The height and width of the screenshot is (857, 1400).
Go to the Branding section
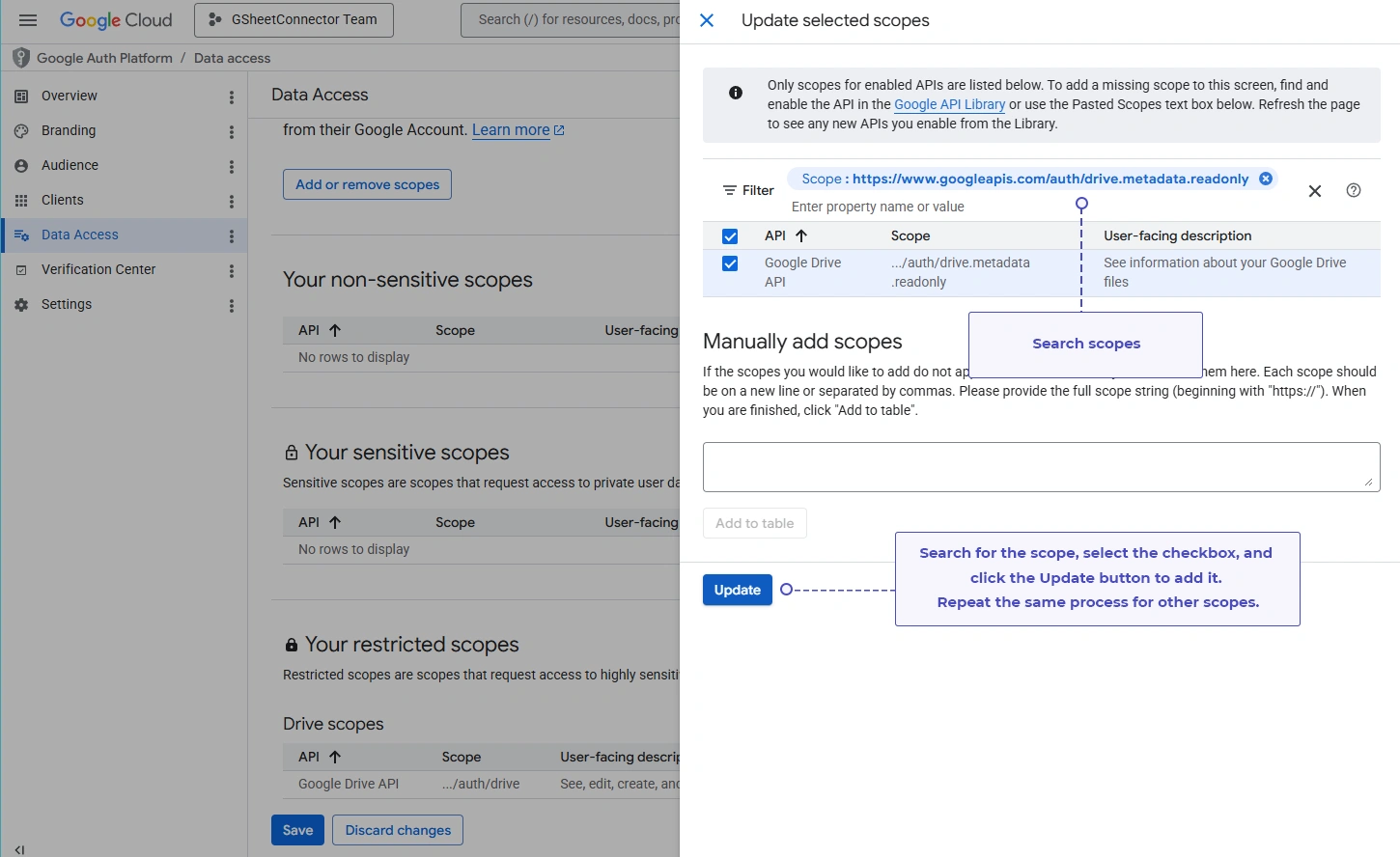[x=69, y=130]
